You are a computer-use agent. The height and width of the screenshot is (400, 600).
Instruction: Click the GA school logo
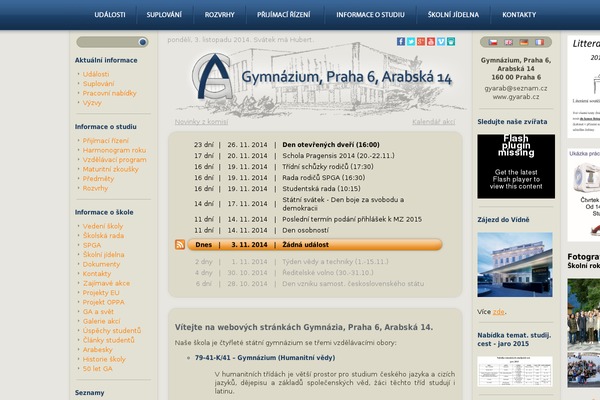coord(213,77)
